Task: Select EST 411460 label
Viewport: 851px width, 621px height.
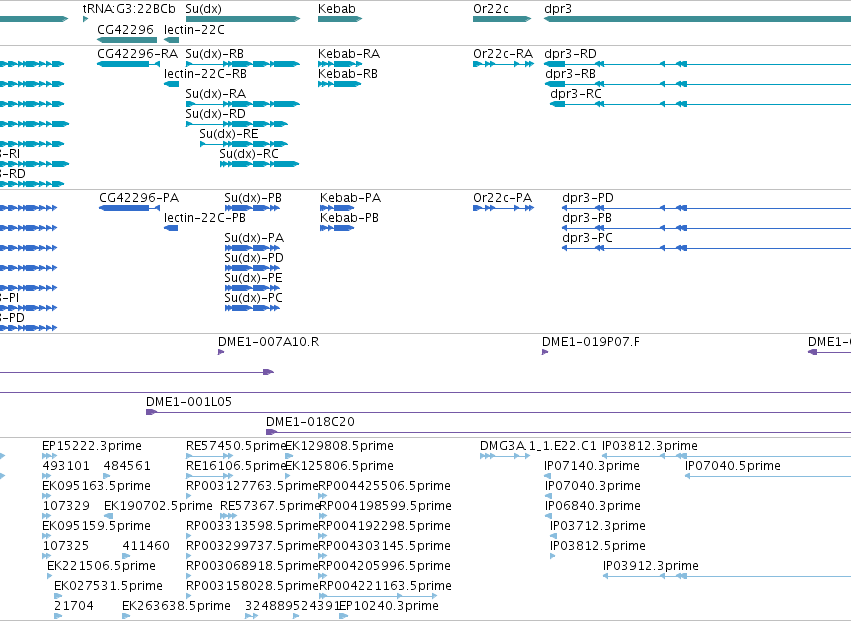Action: point(146,547)
